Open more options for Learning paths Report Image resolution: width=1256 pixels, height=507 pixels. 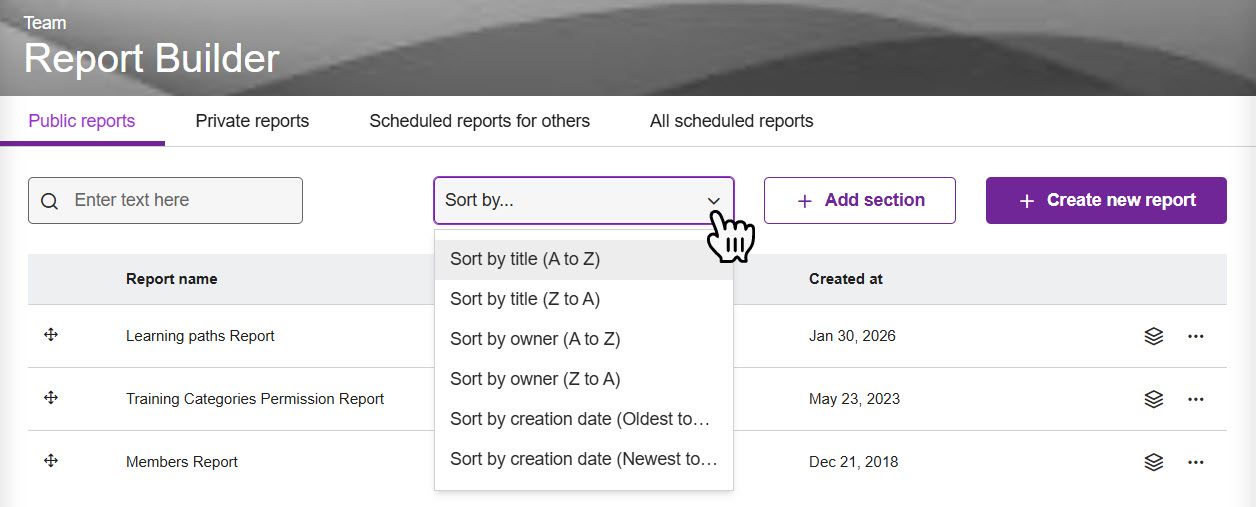click(1195, 336)
